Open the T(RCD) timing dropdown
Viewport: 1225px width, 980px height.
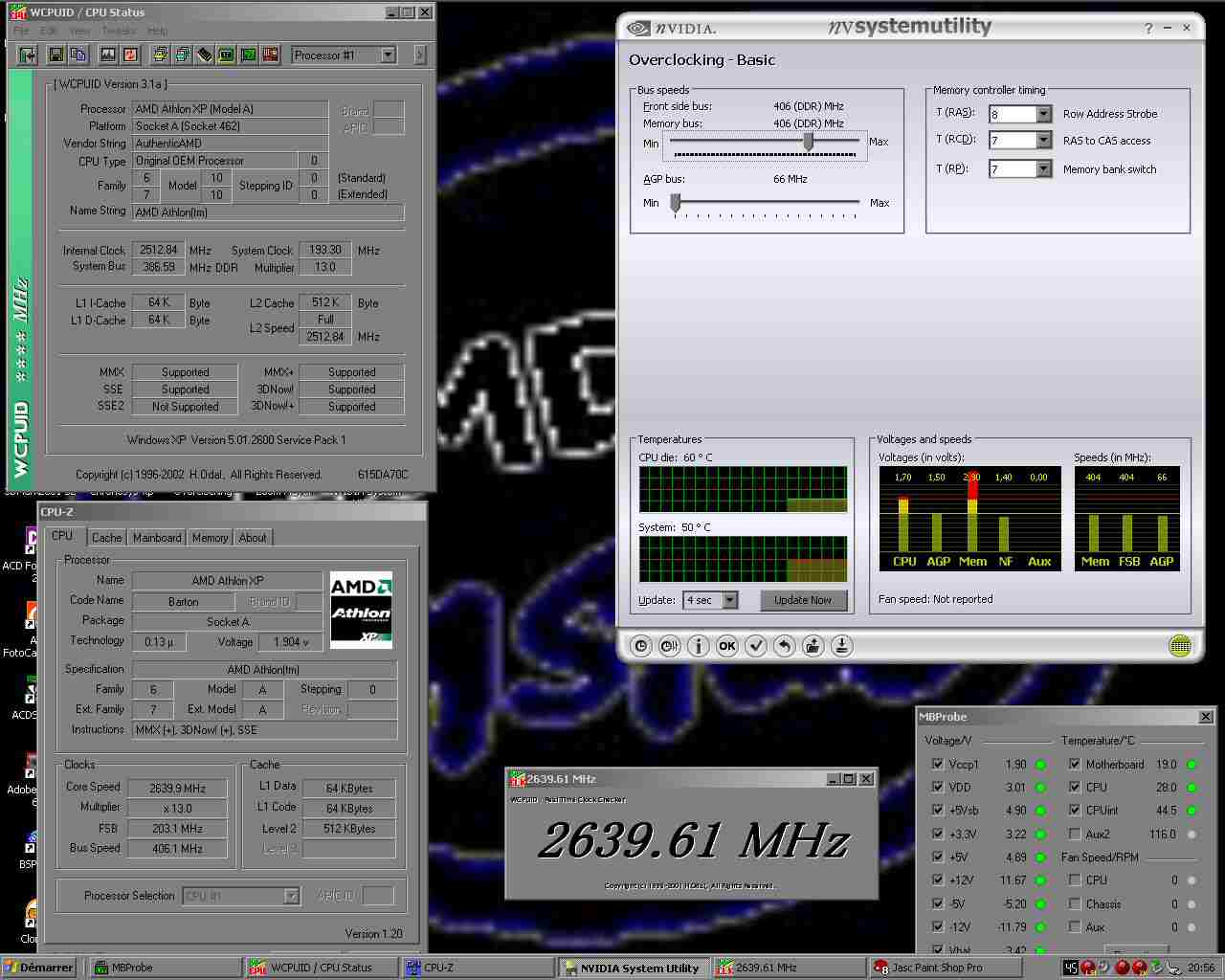point(1043,141)
